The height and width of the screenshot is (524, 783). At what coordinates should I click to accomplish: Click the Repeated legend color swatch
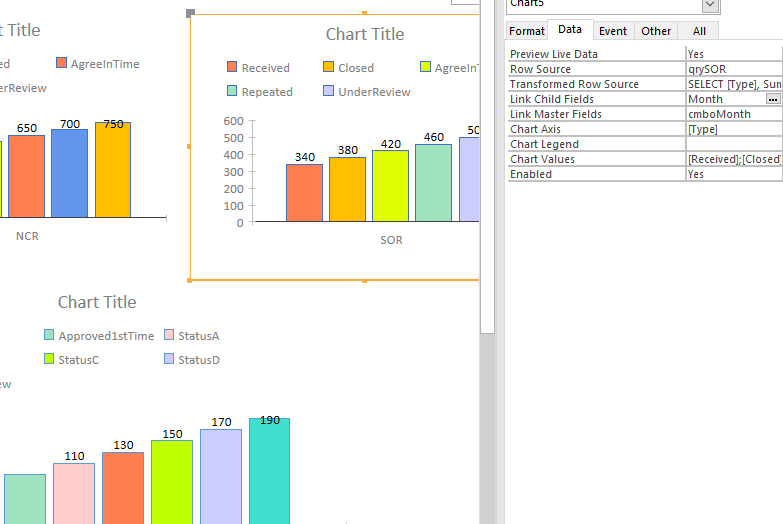[232, 90]
